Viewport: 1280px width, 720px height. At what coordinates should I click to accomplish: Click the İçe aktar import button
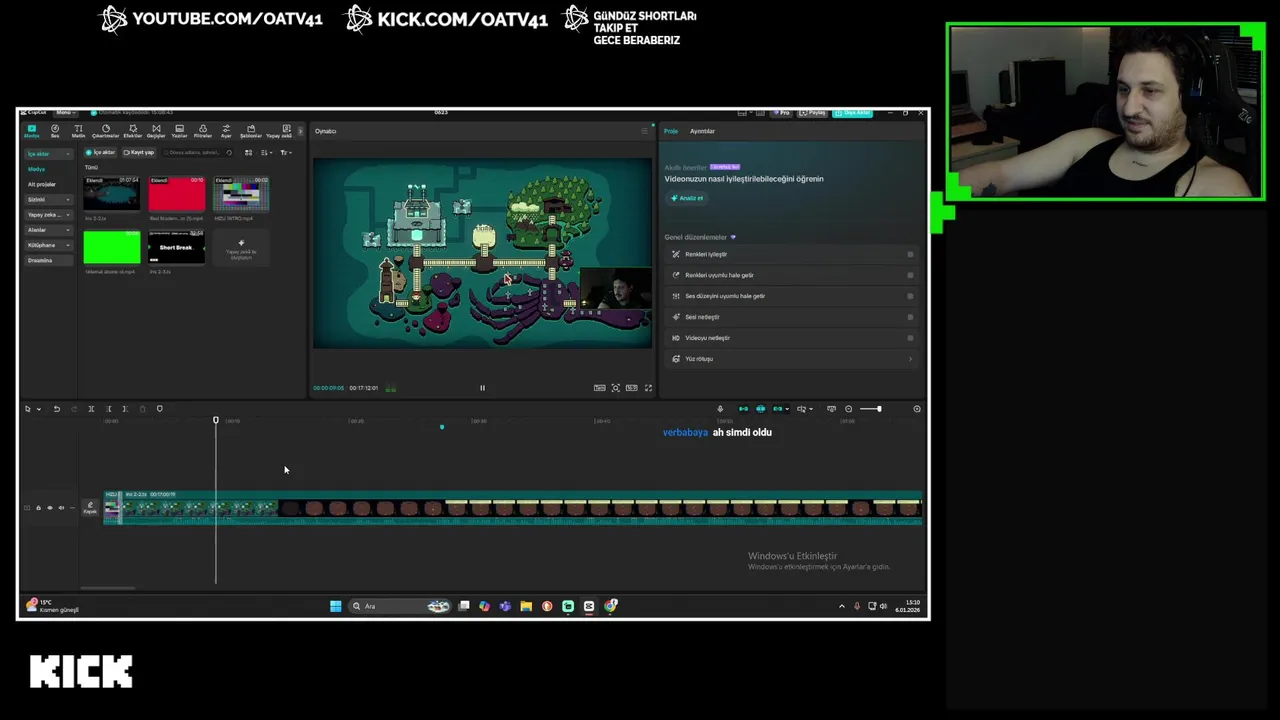(100, 153)
